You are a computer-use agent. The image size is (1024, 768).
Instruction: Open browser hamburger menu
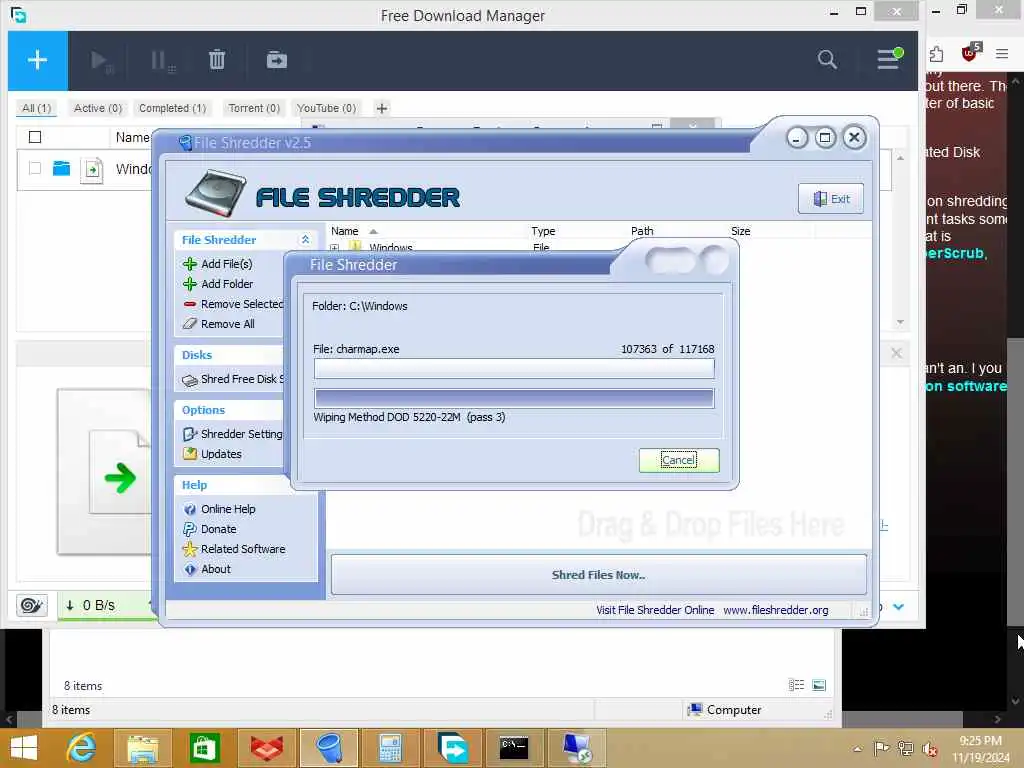click(1002, 54)
